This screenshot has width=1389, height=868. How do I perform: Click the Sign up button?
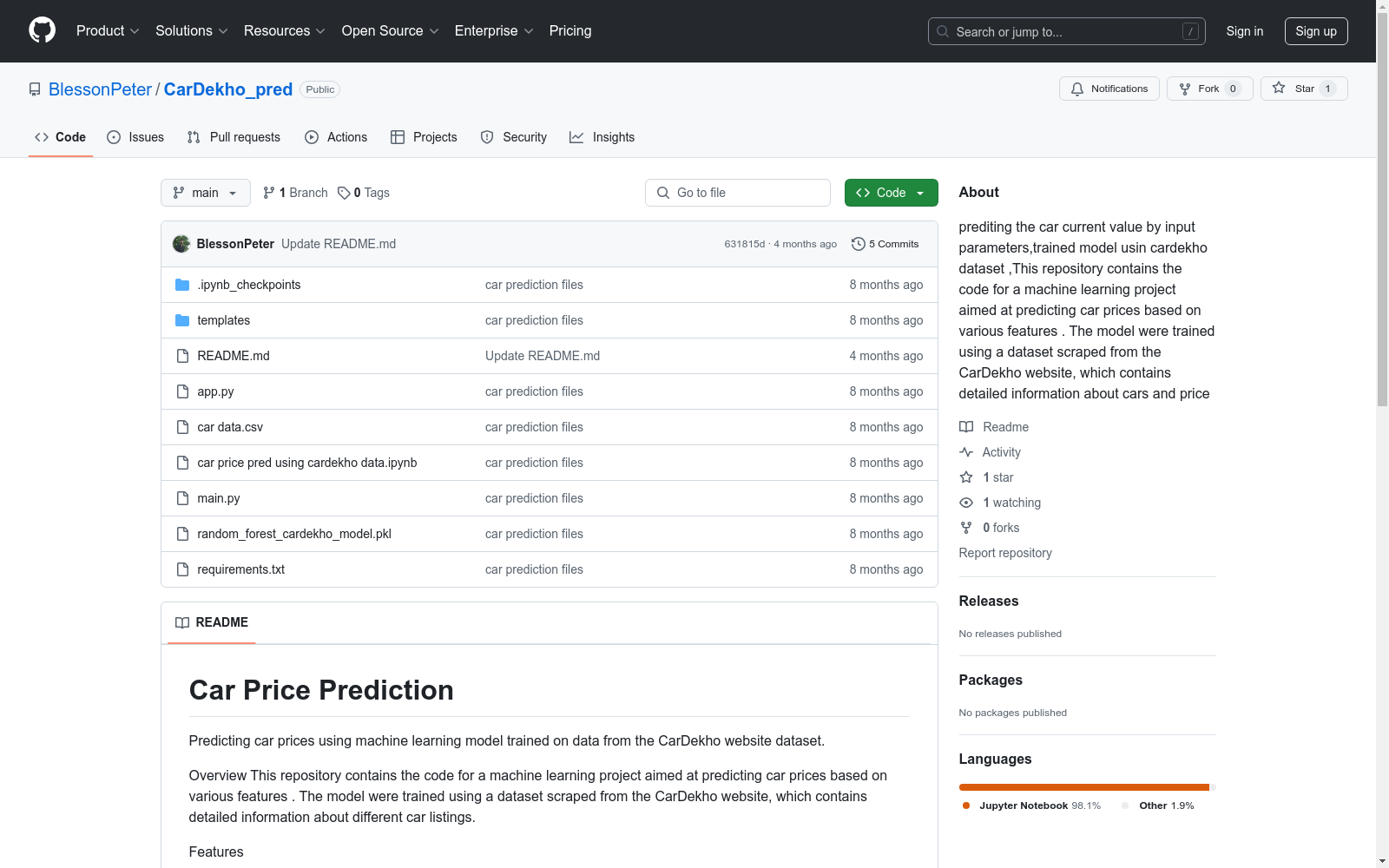[1316, 31]
